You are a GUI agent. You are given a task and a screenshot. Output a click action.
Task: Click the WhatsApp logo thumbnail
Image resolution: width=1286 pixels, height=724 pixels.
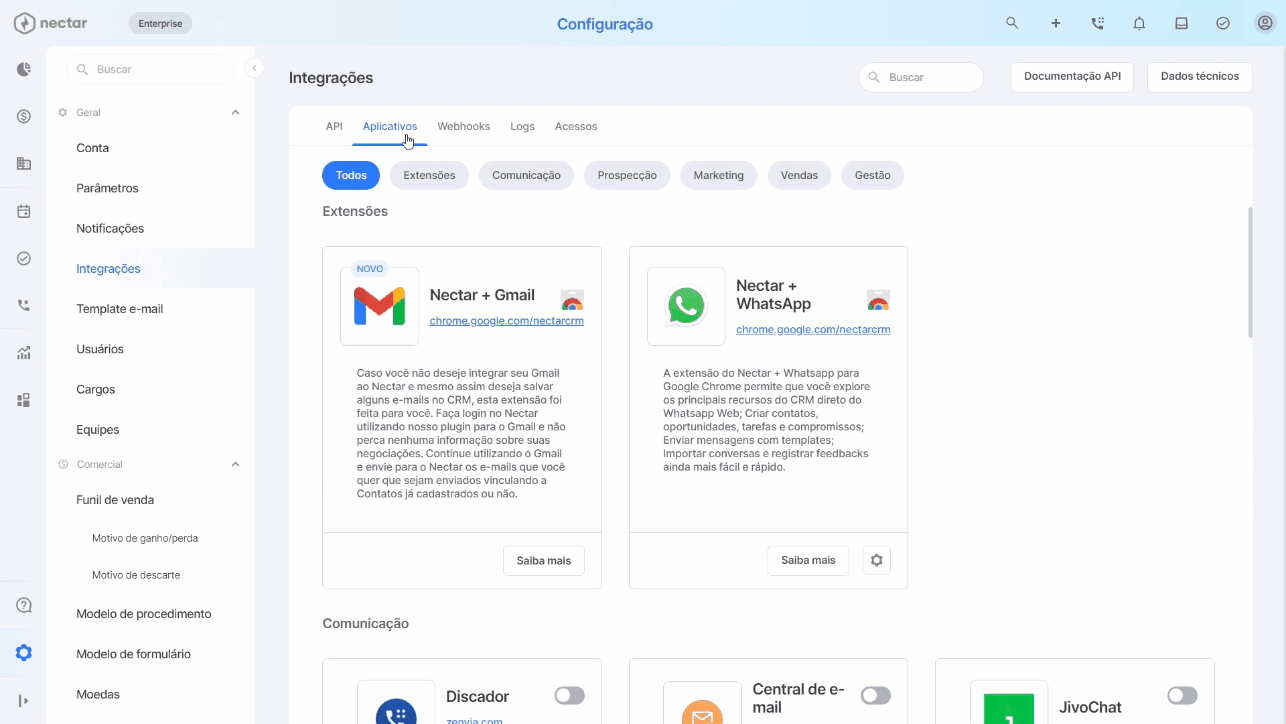[x=686, y=306]
